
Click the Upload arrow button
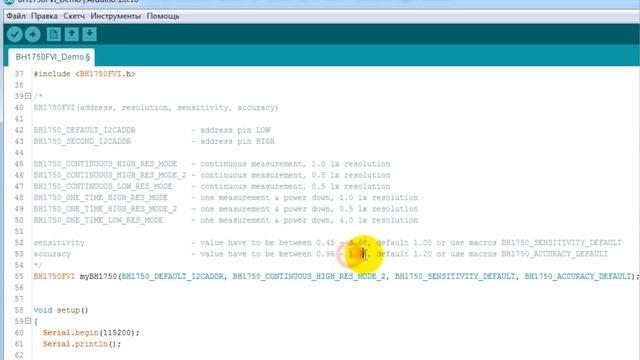tap(33, 34)
